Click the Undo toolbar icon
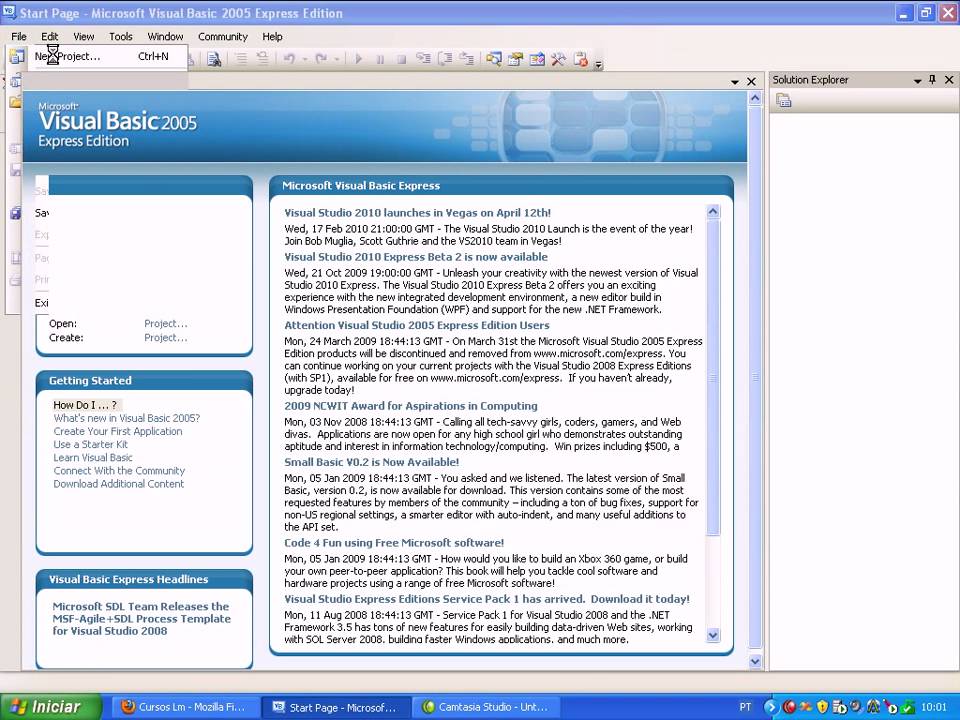960x720 pixels. (290, 59)
